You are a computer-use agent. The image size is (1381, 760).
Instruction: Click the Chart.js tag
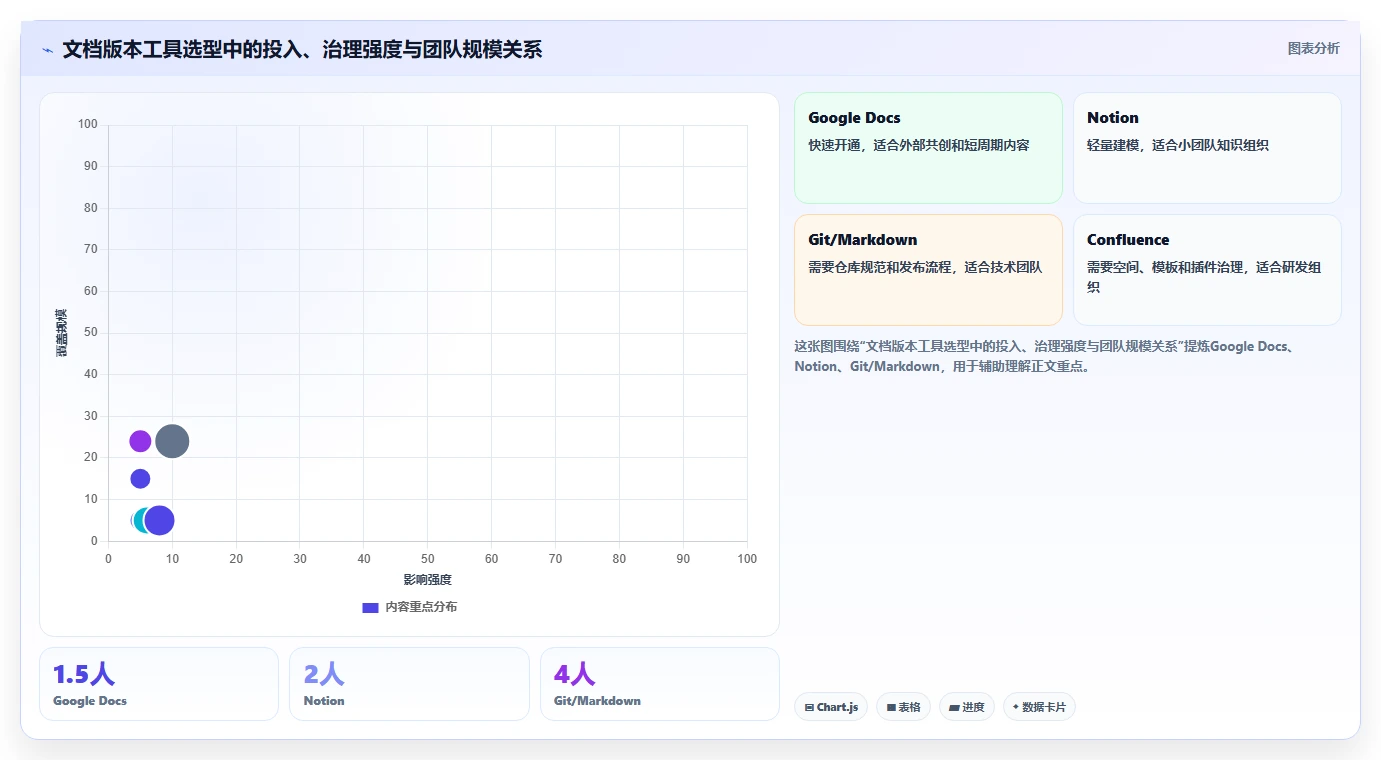(831, 707)
